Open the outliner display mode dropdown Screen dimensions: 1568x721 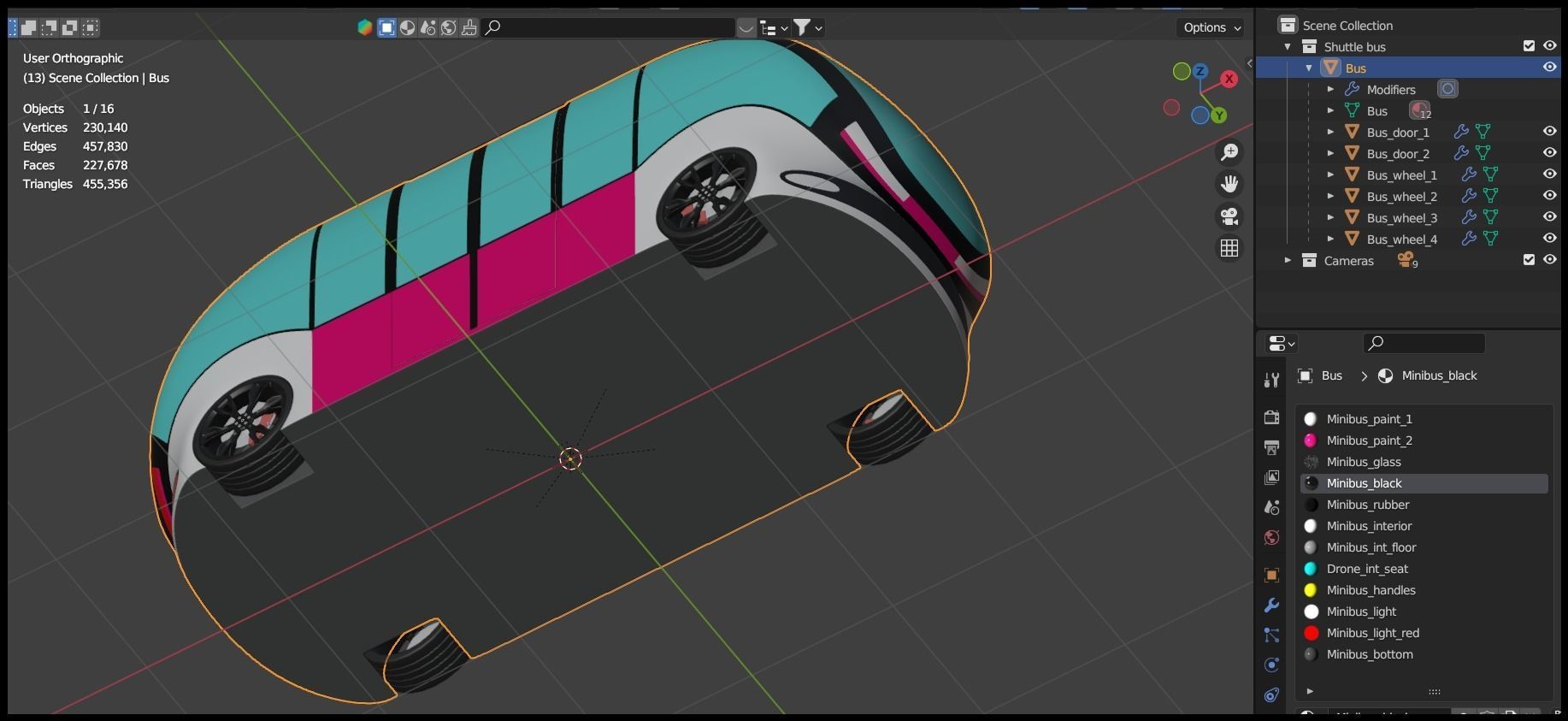point(774,27)
